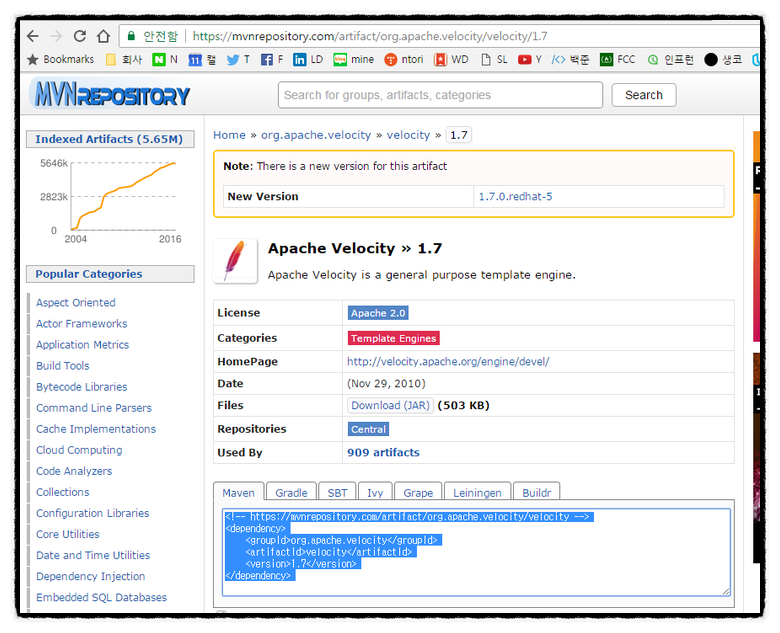Open the 캘 calendar bookmark
This screenshot has height=633, width=780.
point(202,60)
